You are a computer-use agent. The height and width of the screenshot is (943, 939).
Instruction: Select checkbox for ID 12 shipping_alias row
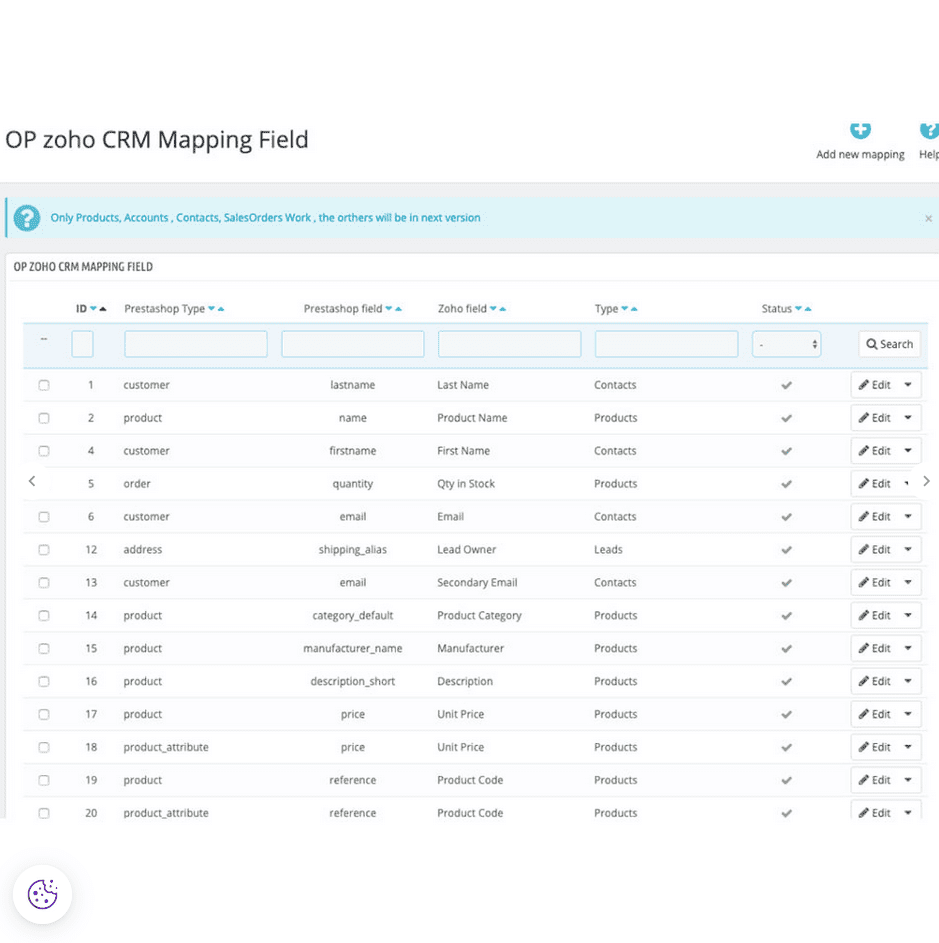(x=44, y=550)
